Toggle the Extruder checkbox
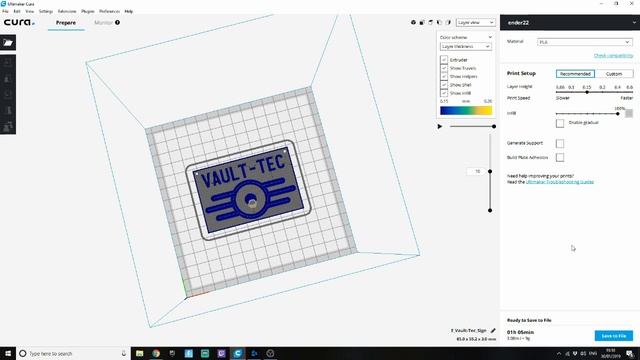The height and width of the screenshot is (360, 640). [444, 60]
